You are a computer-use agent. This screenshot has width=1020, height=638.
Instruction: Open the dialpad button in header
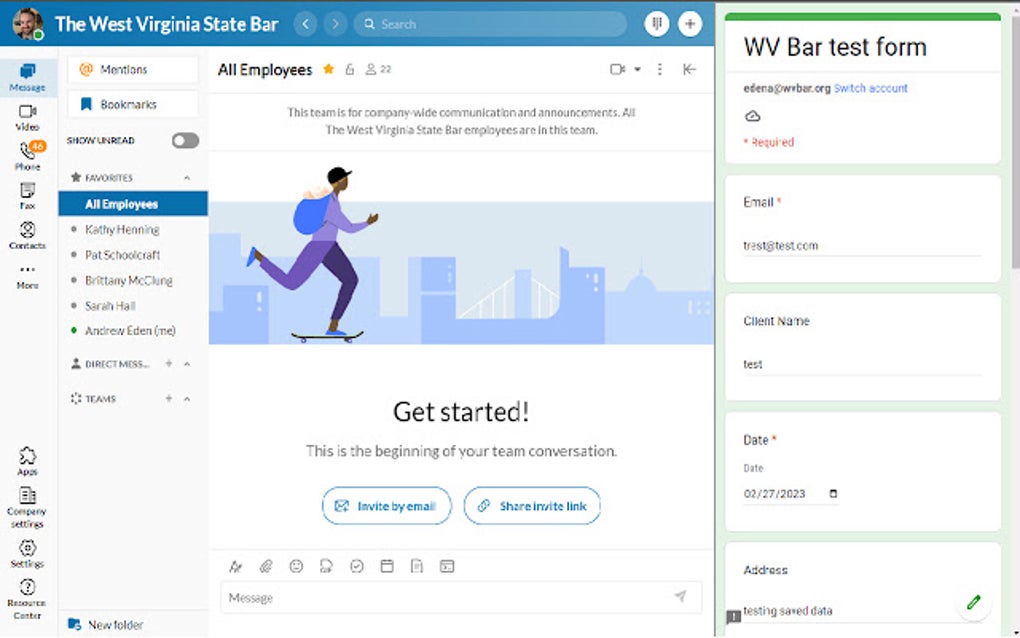[657, 24]
